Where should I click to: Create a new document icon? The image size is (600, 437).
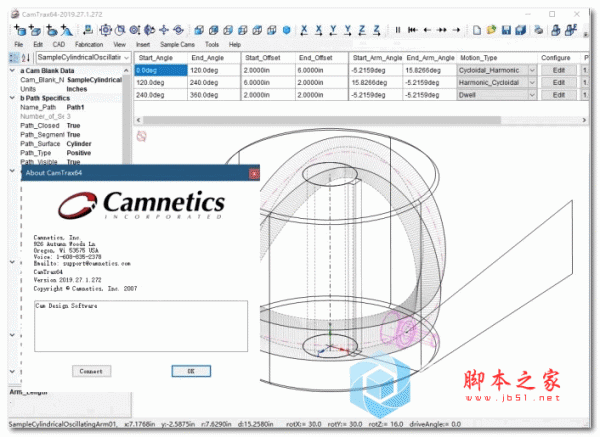[477, 30]
